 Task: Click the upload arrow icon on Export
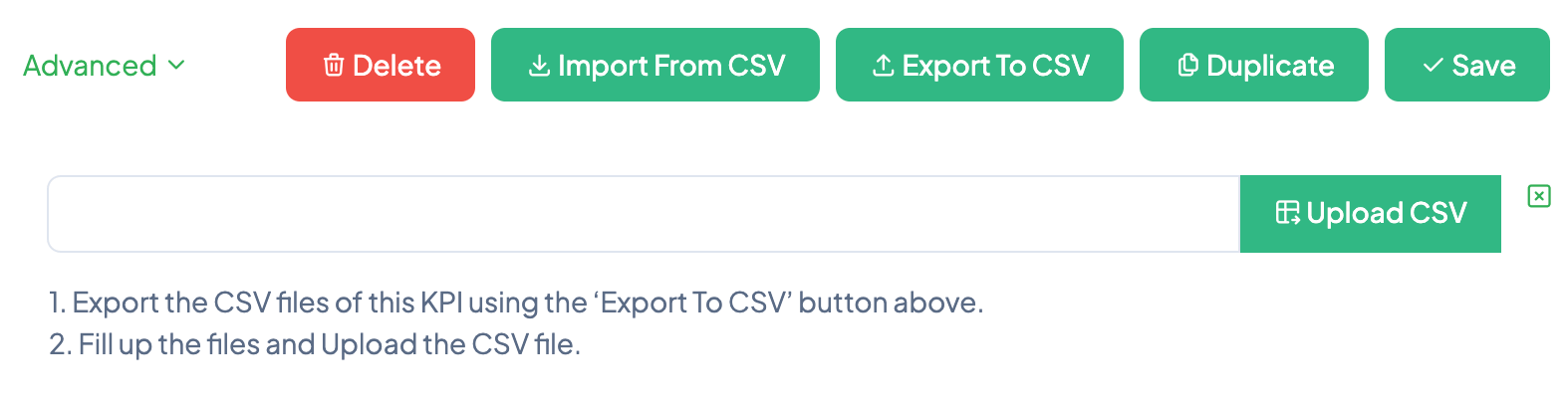pyautogui.click(x=883, y=66)
